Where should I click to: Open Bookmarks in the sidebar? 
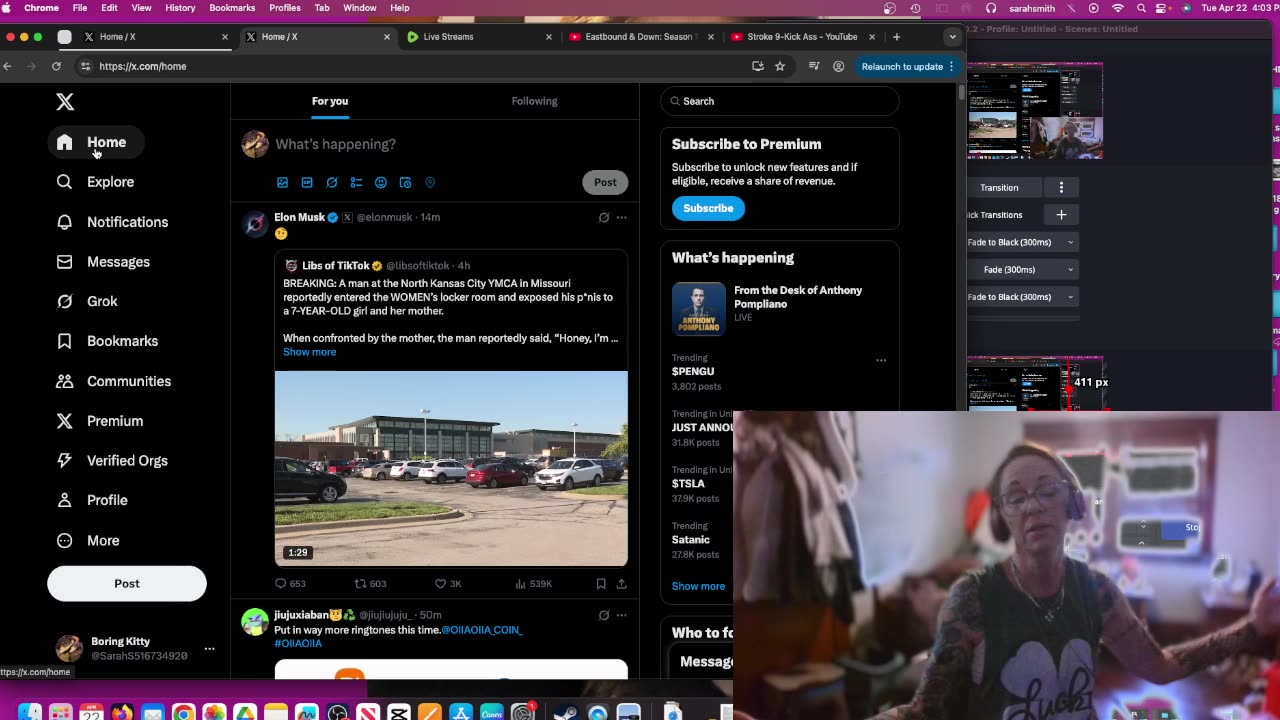coord(108,341)
